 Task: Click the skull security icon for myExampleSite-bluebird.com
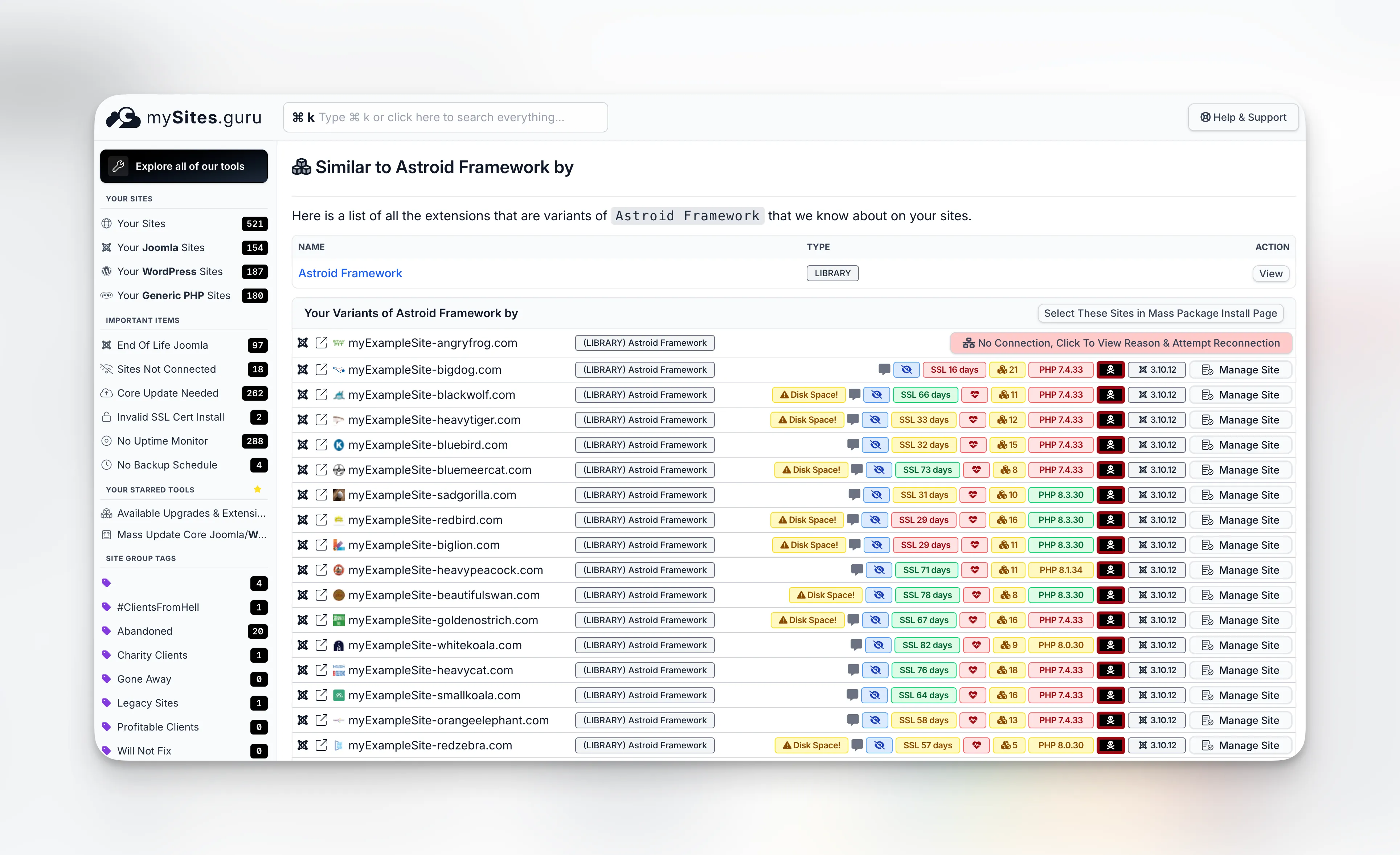click(x=1111, y=445)
